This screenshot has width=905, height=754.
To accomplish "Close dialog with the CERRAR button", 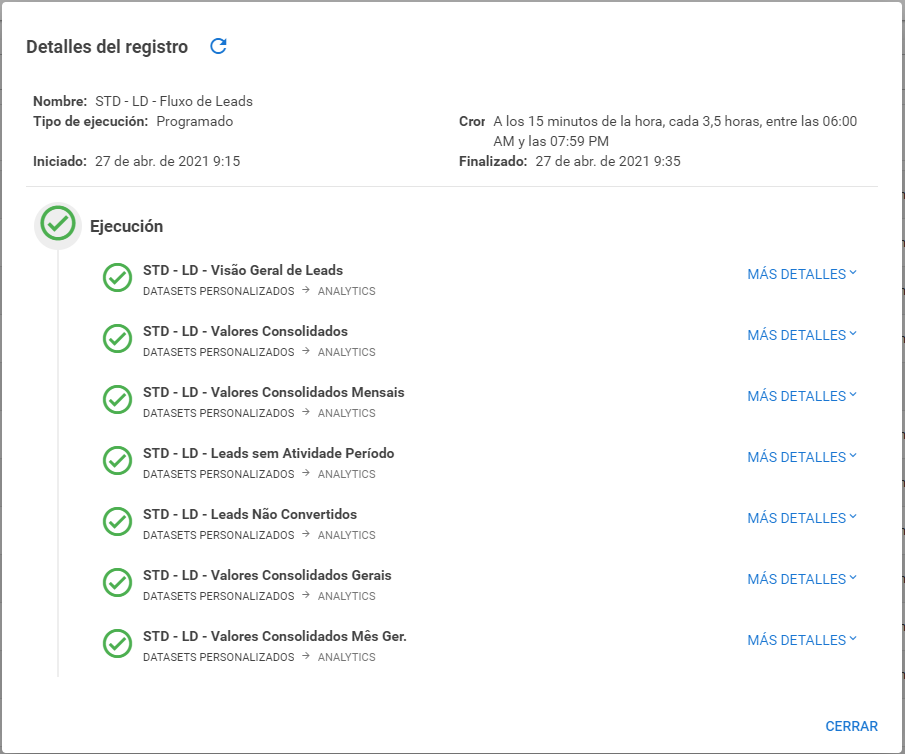I will [x=851, y=726].
